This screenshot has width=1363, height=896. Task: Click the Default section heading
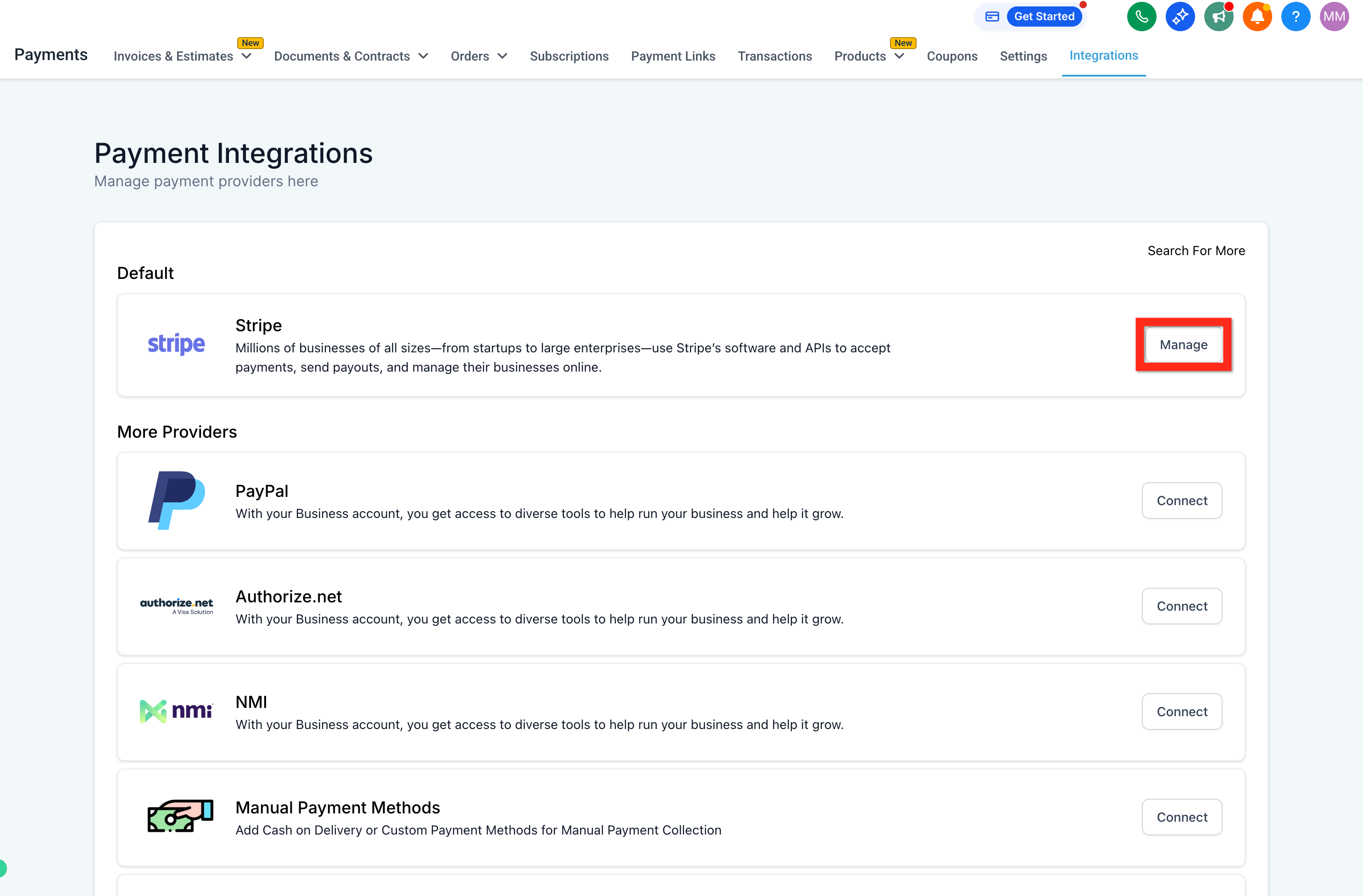(145, 273)
